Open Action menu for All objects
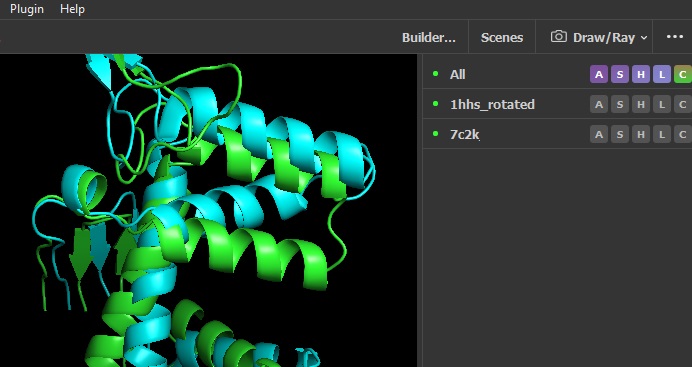Viewport: 692px width, 367px height. point(598,75)
